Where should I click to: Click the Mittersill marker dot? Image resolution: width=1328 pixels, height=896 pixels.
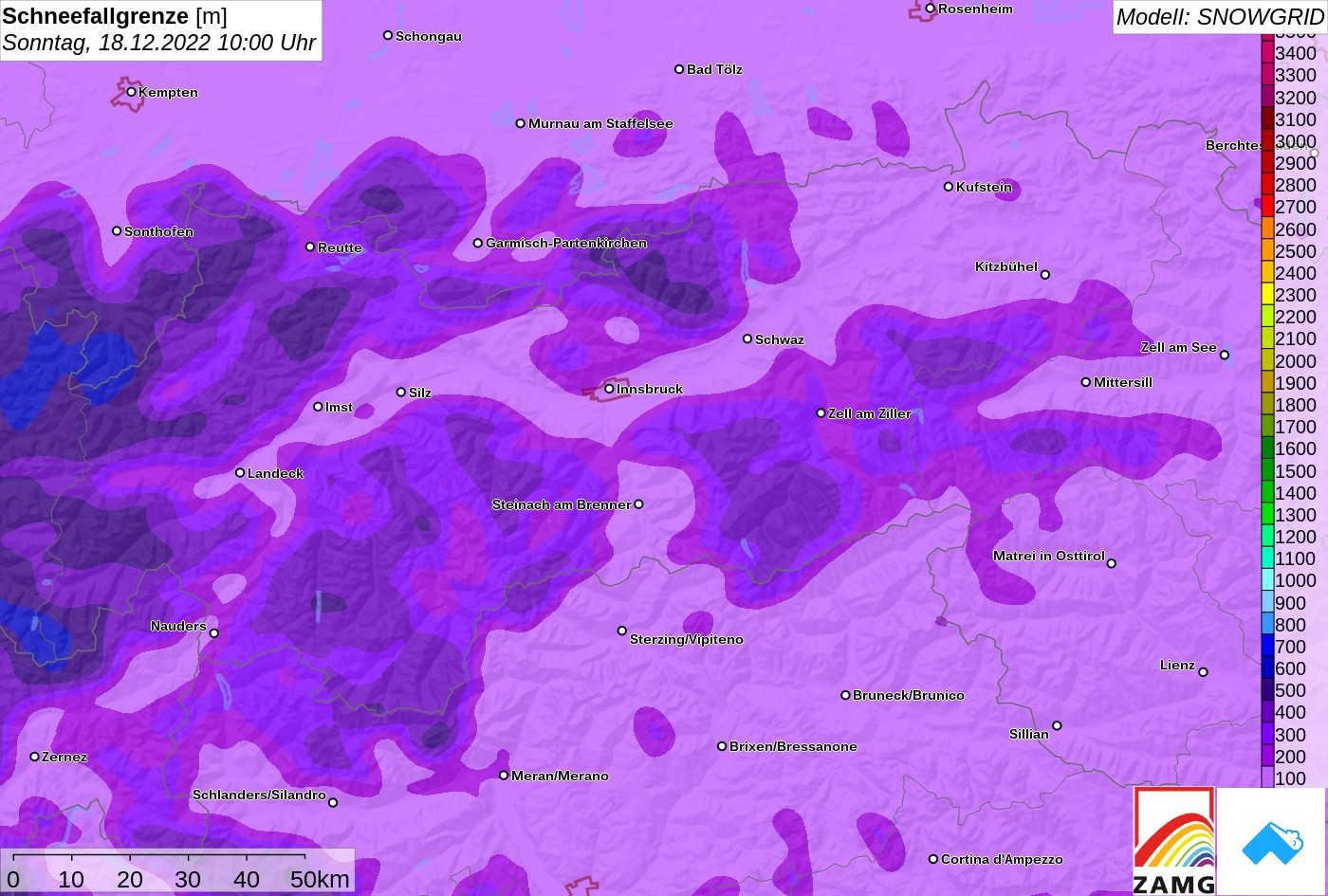coord(1086,382)
